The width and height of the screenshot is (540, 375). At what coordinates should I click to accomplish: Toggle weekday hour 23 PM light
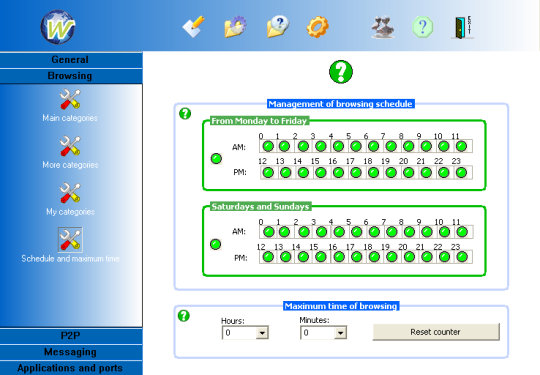point(461,173)
